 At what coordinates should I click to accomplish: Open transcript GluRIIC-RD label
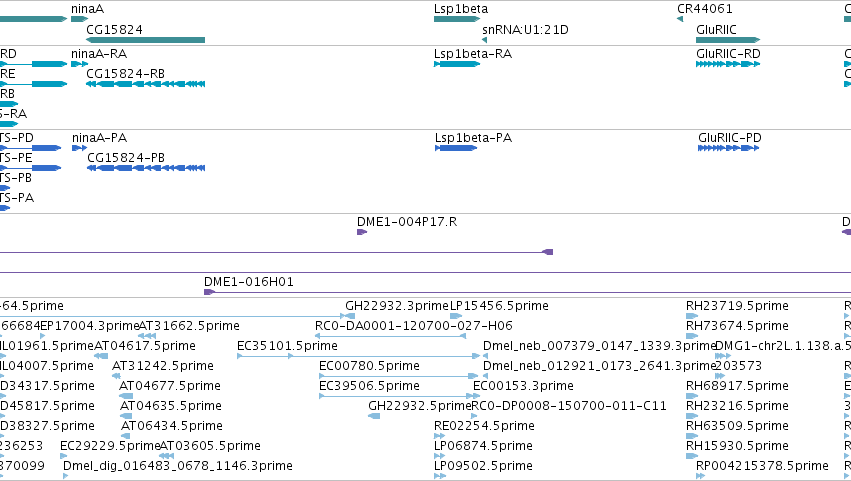click(x=728, y=54)
